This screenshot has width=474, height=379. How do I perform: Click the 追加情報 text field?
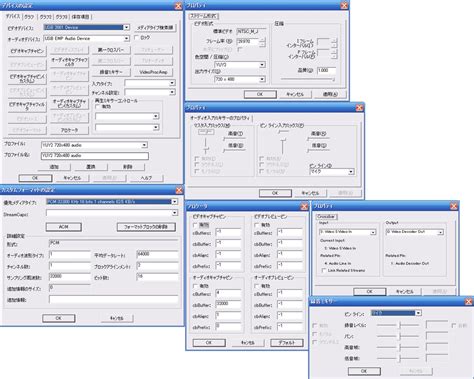(x=113, y=299)
